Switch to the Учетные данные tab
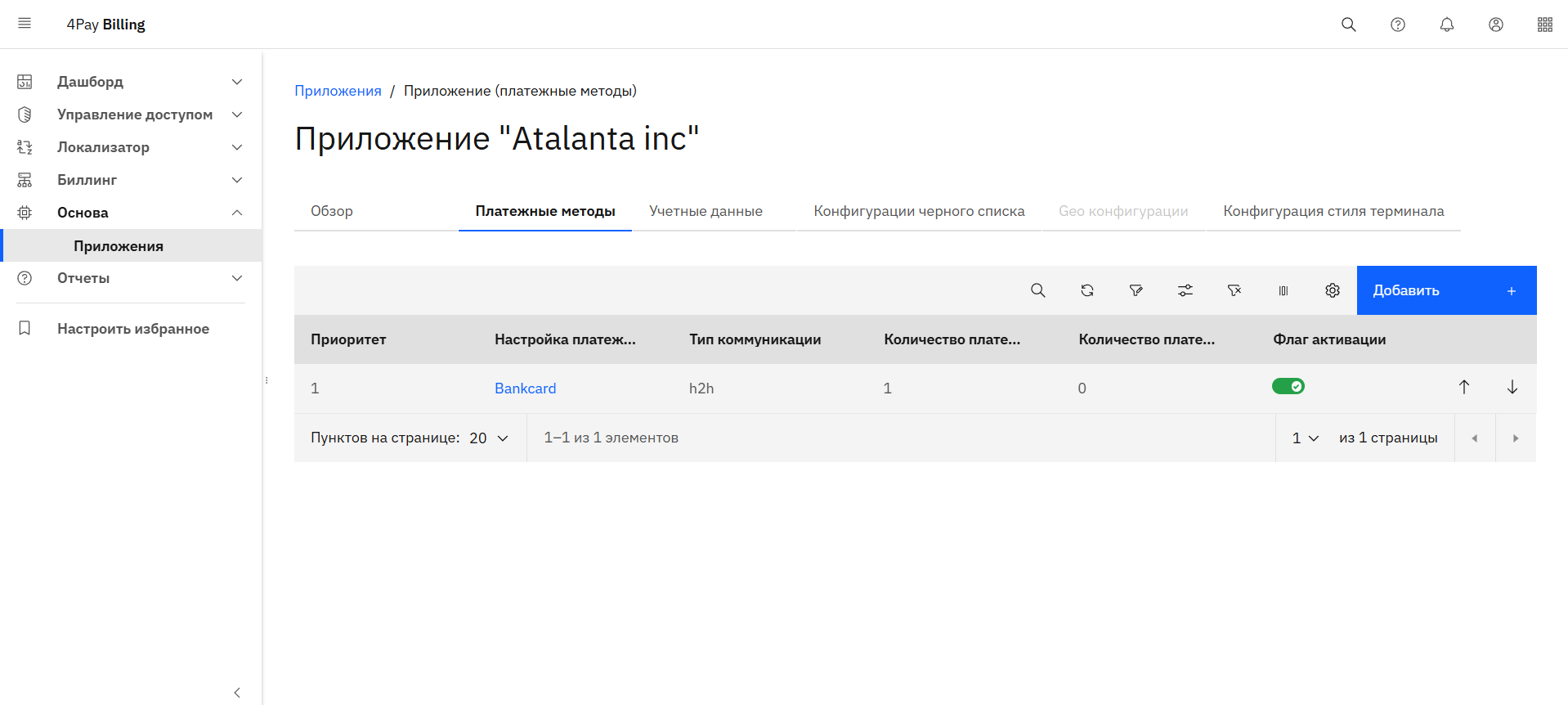The image size is (1568, 705). tap(706, 211)
